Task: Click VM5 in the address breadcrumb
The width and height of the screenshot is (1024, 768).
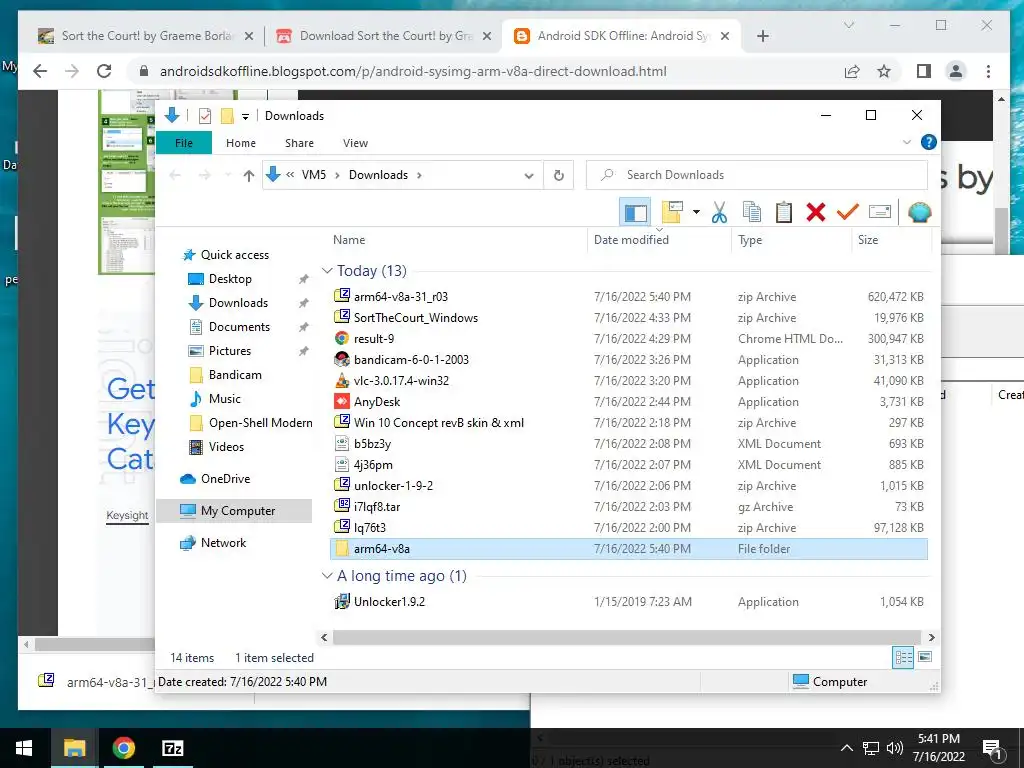Action: [313, 175]
